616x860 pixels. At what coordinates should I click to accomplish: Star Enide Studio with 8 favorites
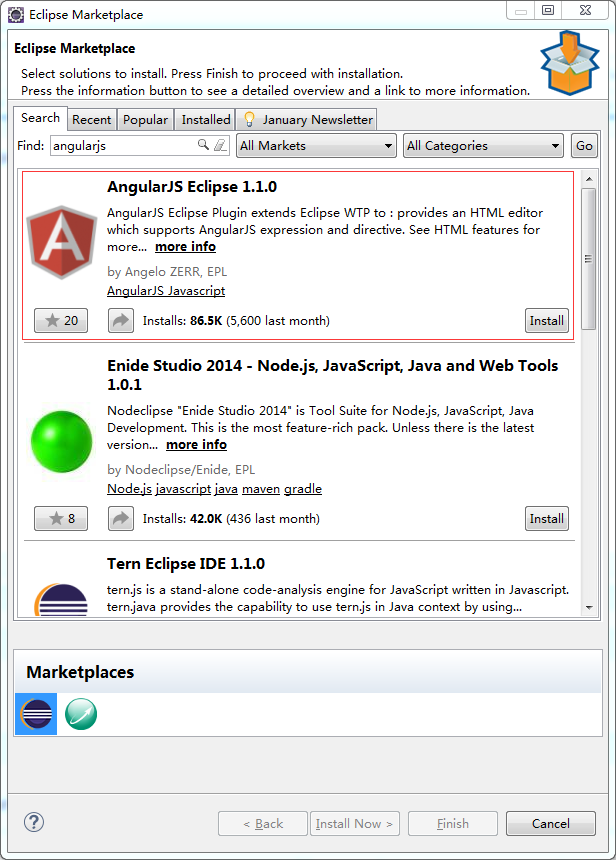pyautogui.click(x=61, y=518)
